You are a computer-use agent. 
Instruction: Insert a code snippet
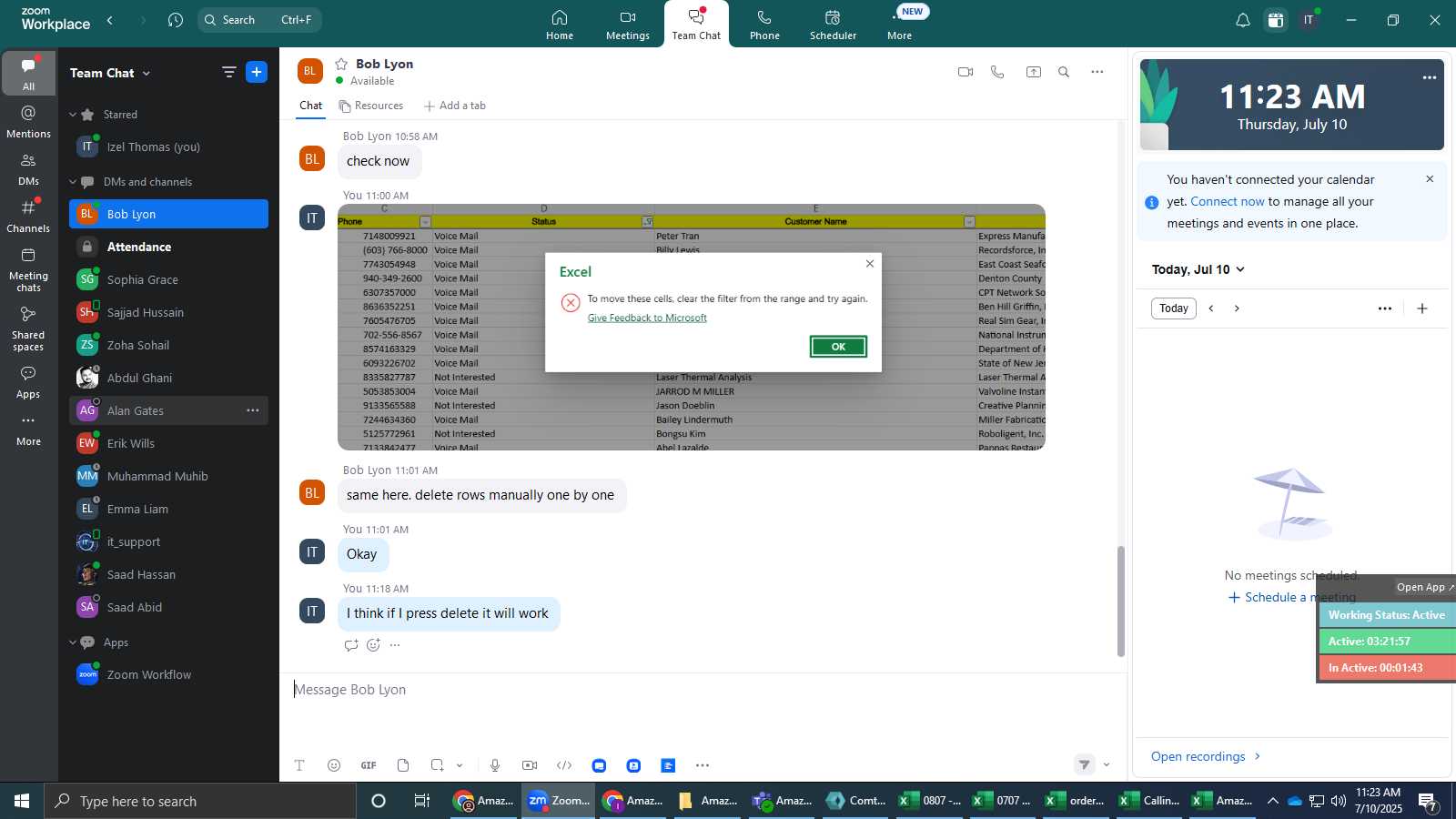point(564,765)
